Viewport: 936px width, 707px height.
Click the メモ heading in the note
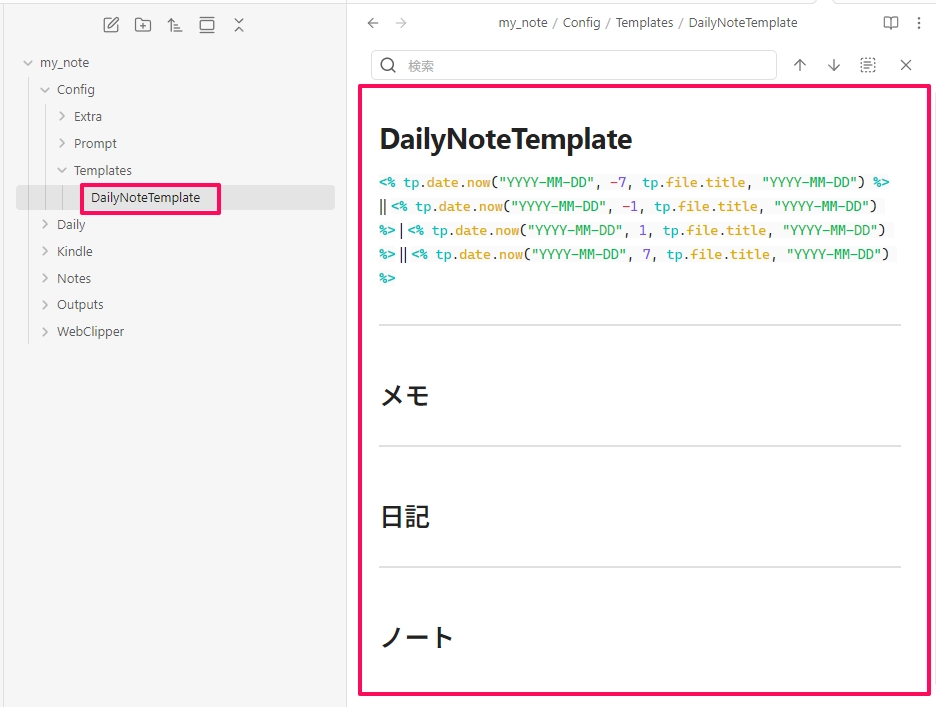(405, 395)
